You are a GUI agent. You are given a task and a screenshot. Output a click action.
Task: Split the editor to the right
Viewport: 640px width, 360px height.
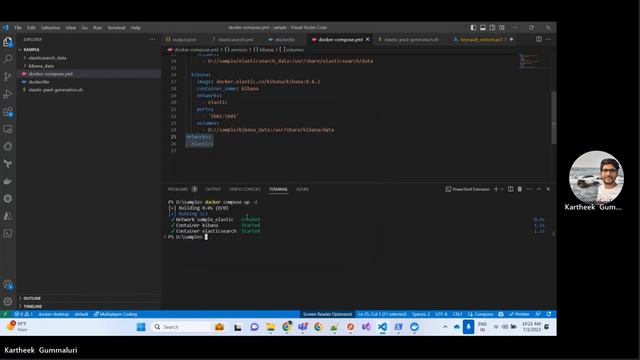[539, 39]
